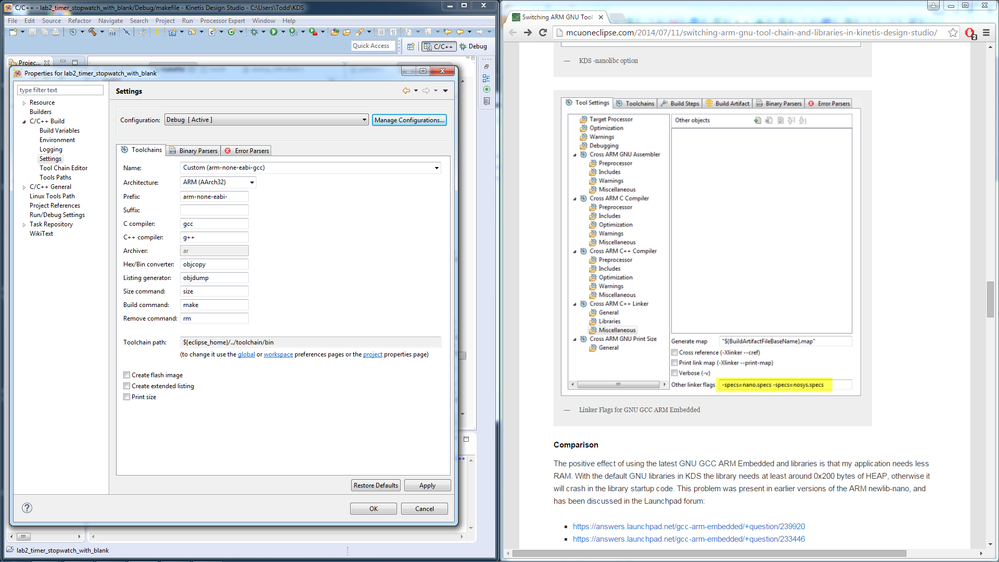Click the External Tools run icon with red toolbox
This screenshot has height=562, width=999.
[x=313, y=32]
